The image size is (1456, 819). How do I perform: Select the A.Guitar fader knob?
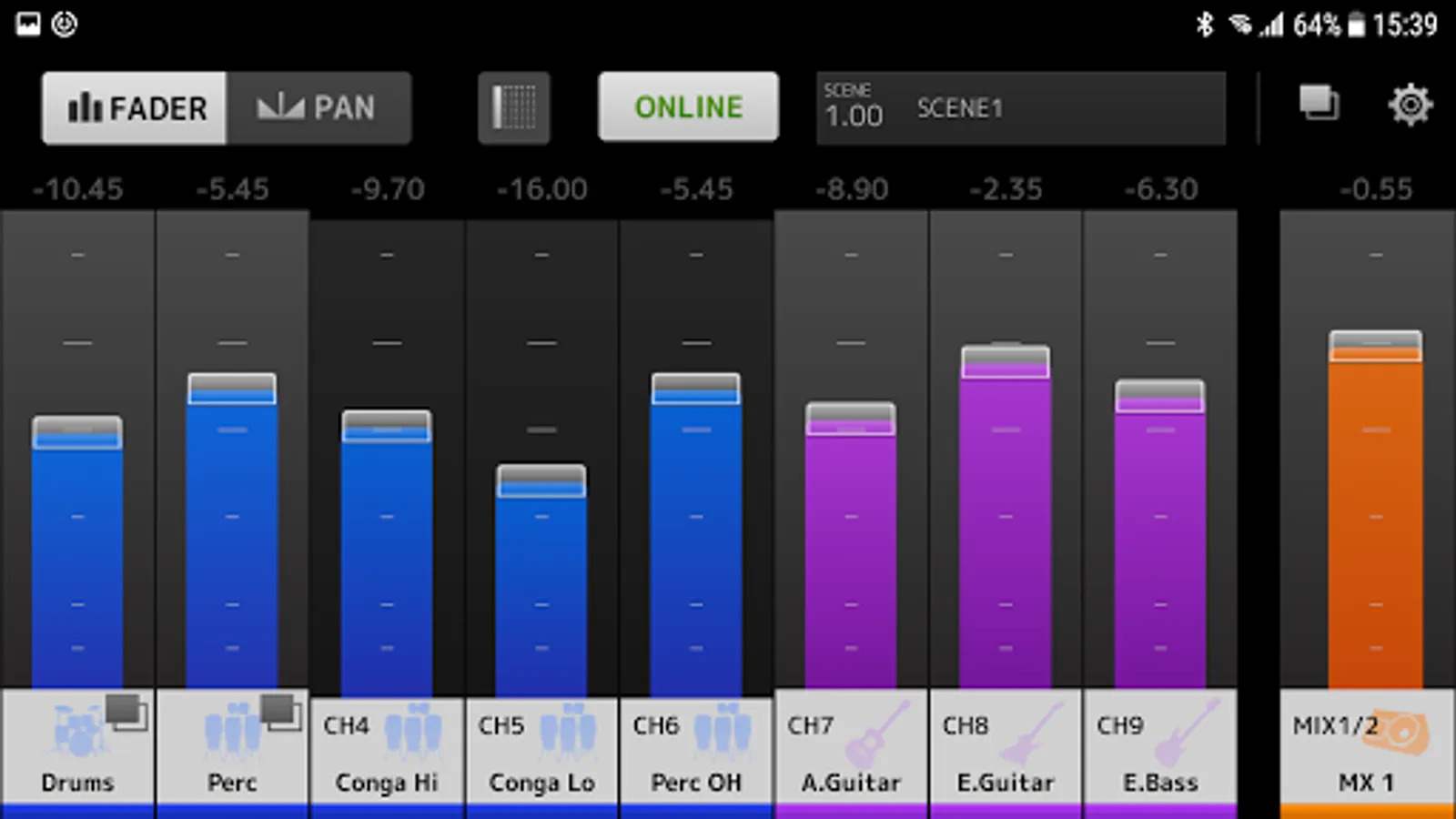(851, 419)
